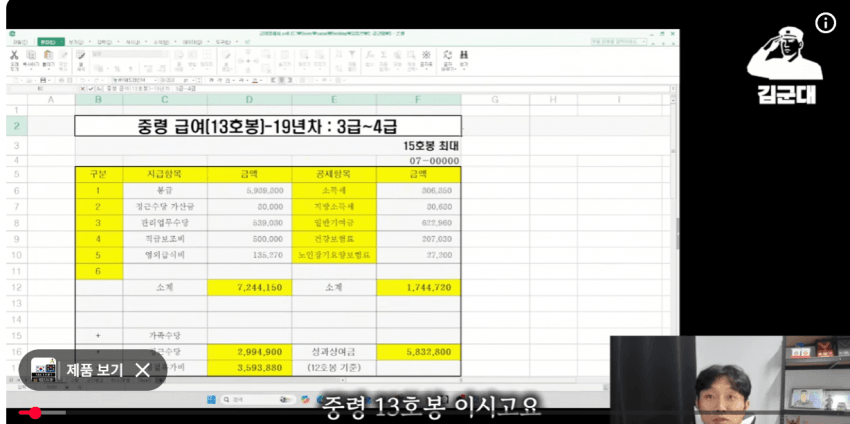Click the formula bar input field
This screenshot has width=850, height=424.
pyautogui.click(x=385, y=88)
